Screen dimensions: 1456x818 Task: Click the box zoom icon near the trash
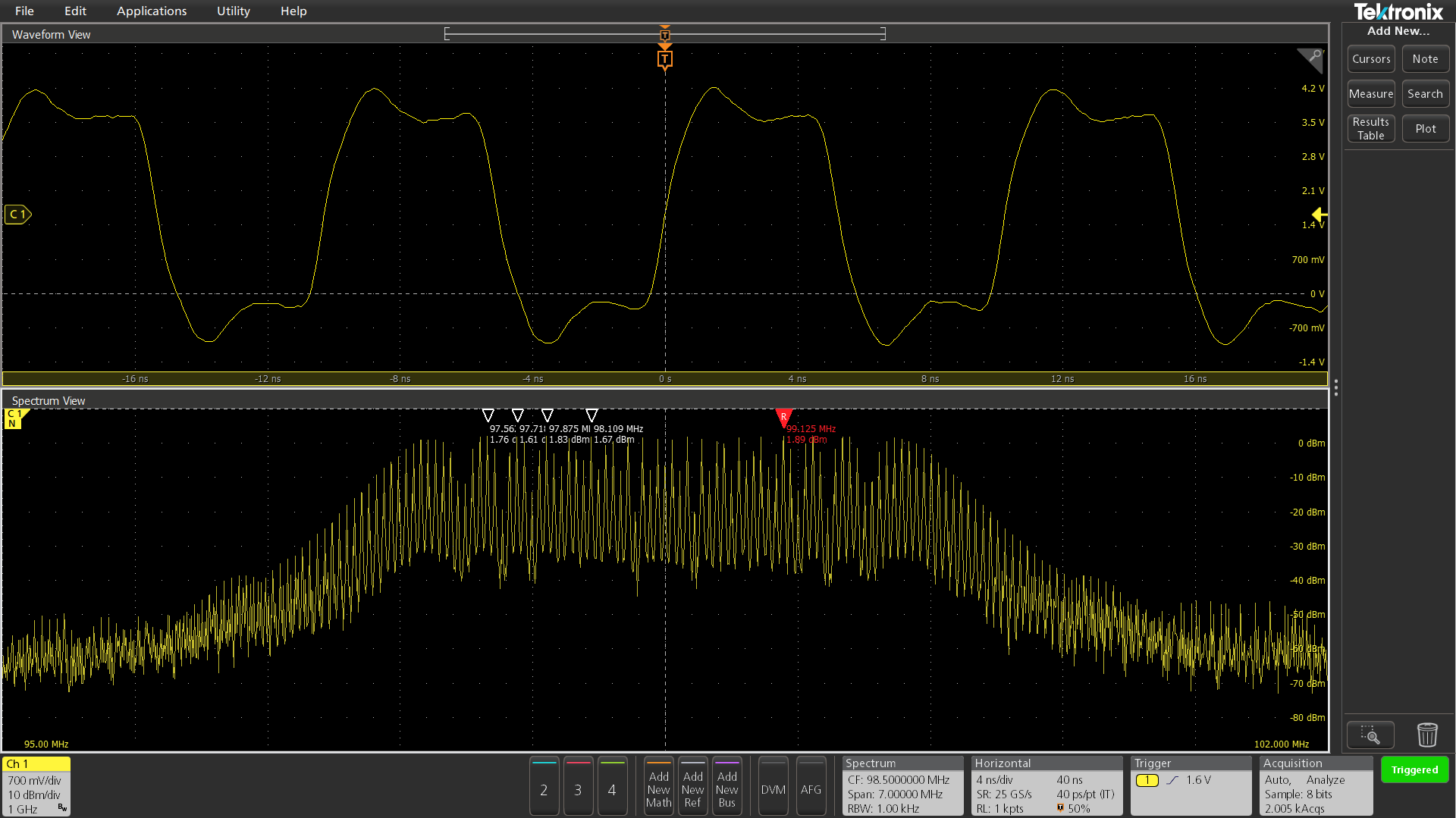tap(1370, 734)
